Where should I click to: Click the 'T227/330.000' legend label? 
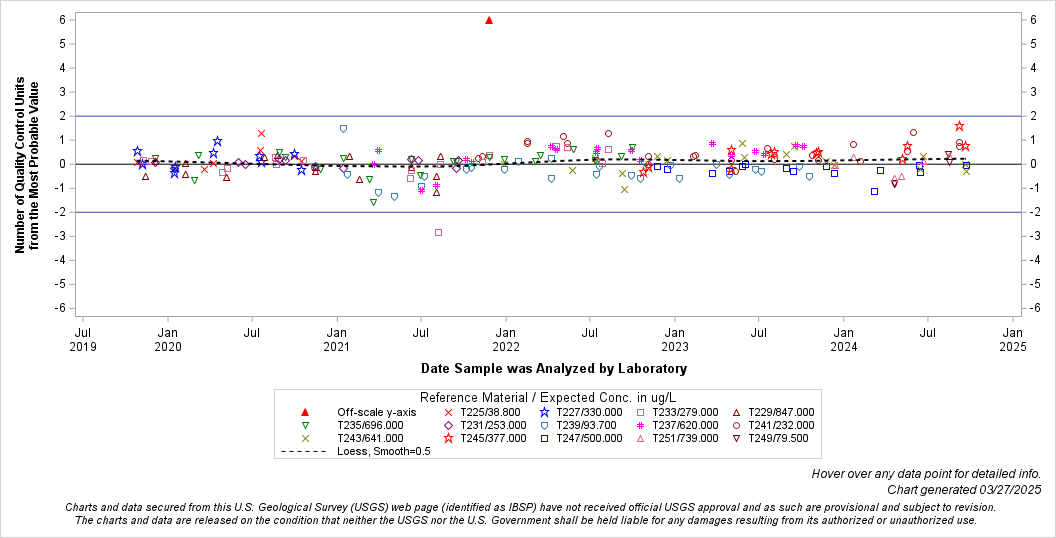tap(589, 412)
